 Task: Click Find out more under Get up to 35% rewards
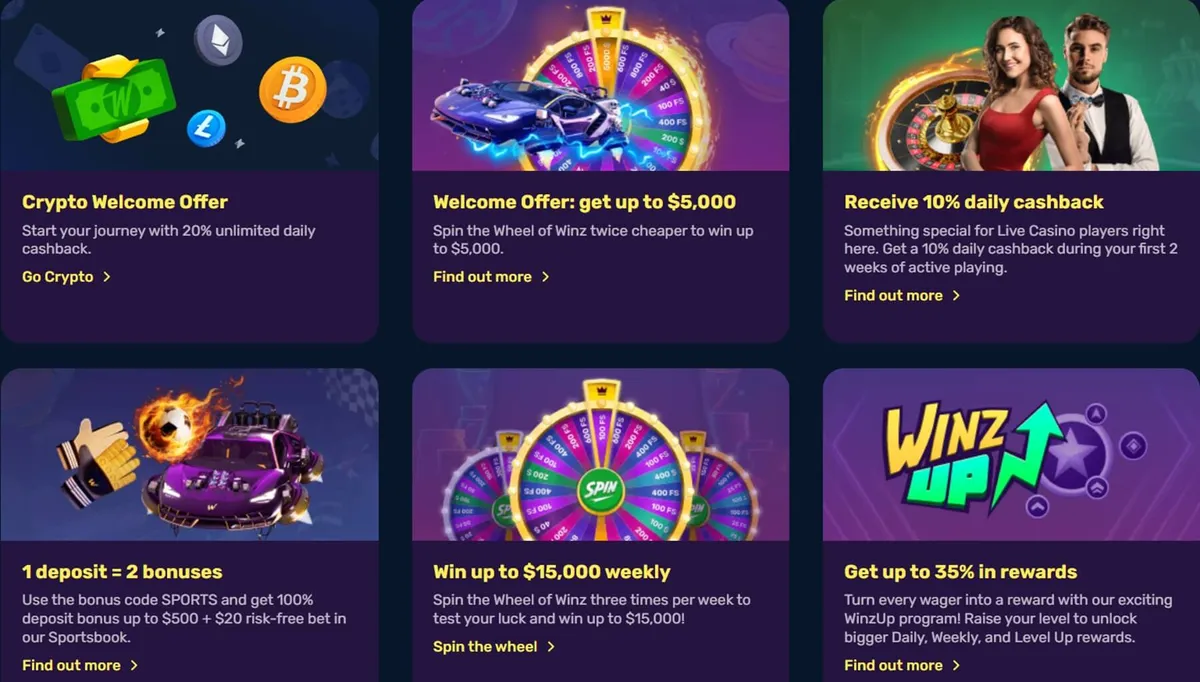pyautogui.click(x=894, y=665)
